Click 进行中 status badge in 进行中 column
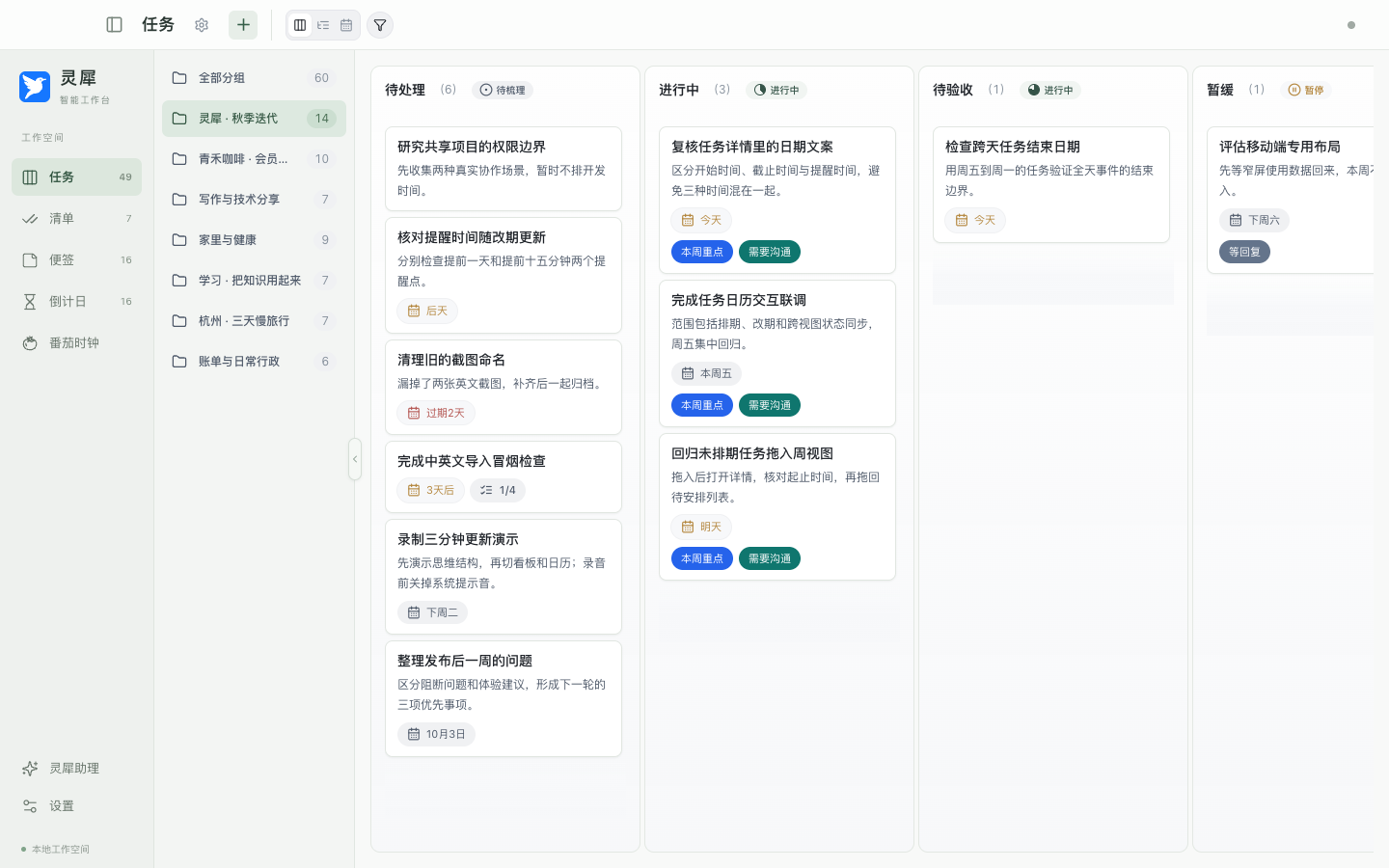 tap(776, 90)
